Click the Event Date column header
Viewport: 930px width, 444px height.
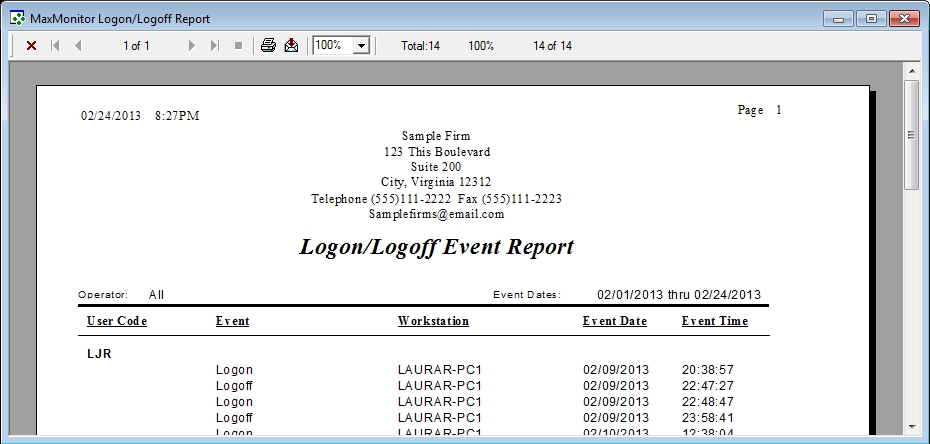(x=614, y=321)
